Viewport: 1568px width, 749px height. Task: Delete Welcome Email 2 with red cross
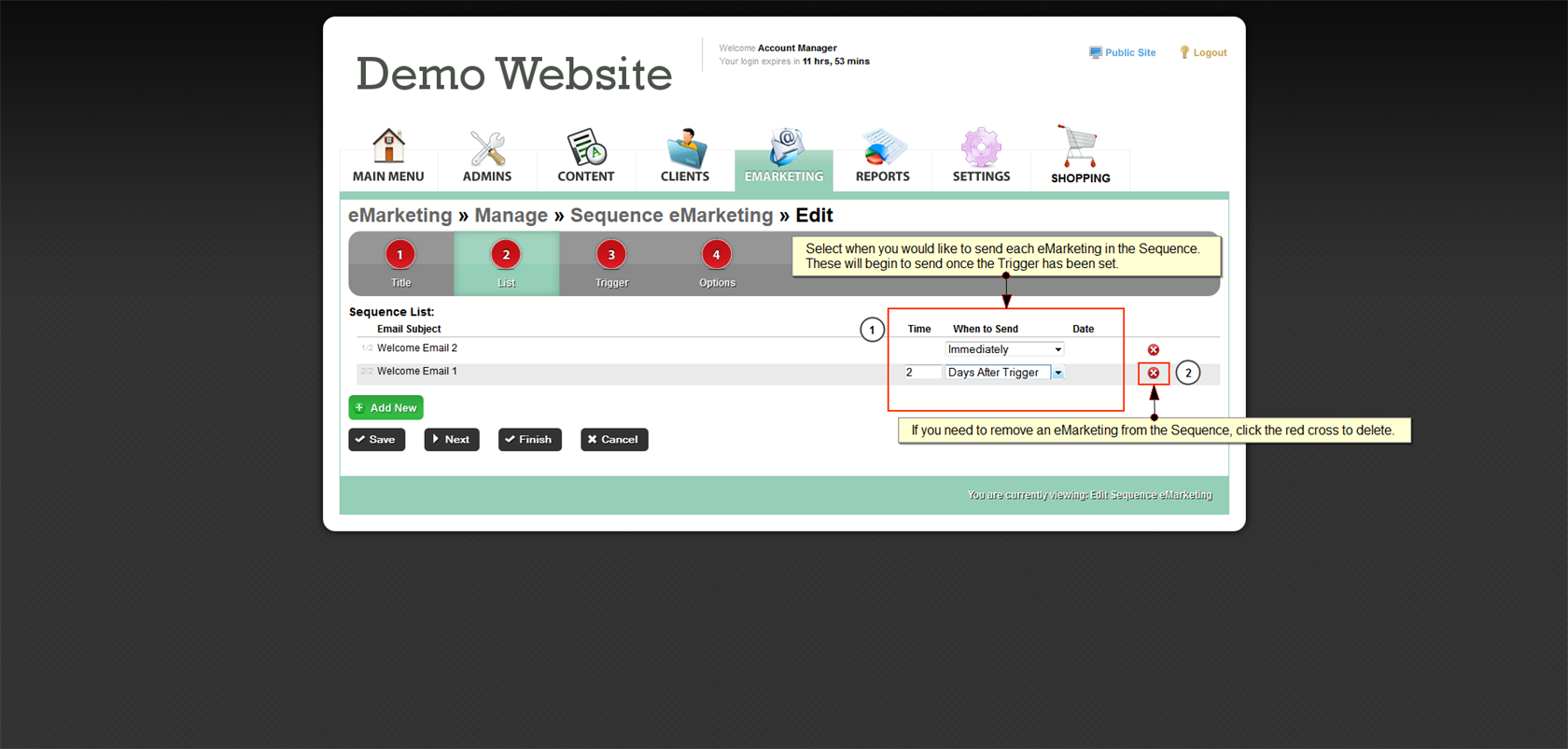tap(1154, 349)
